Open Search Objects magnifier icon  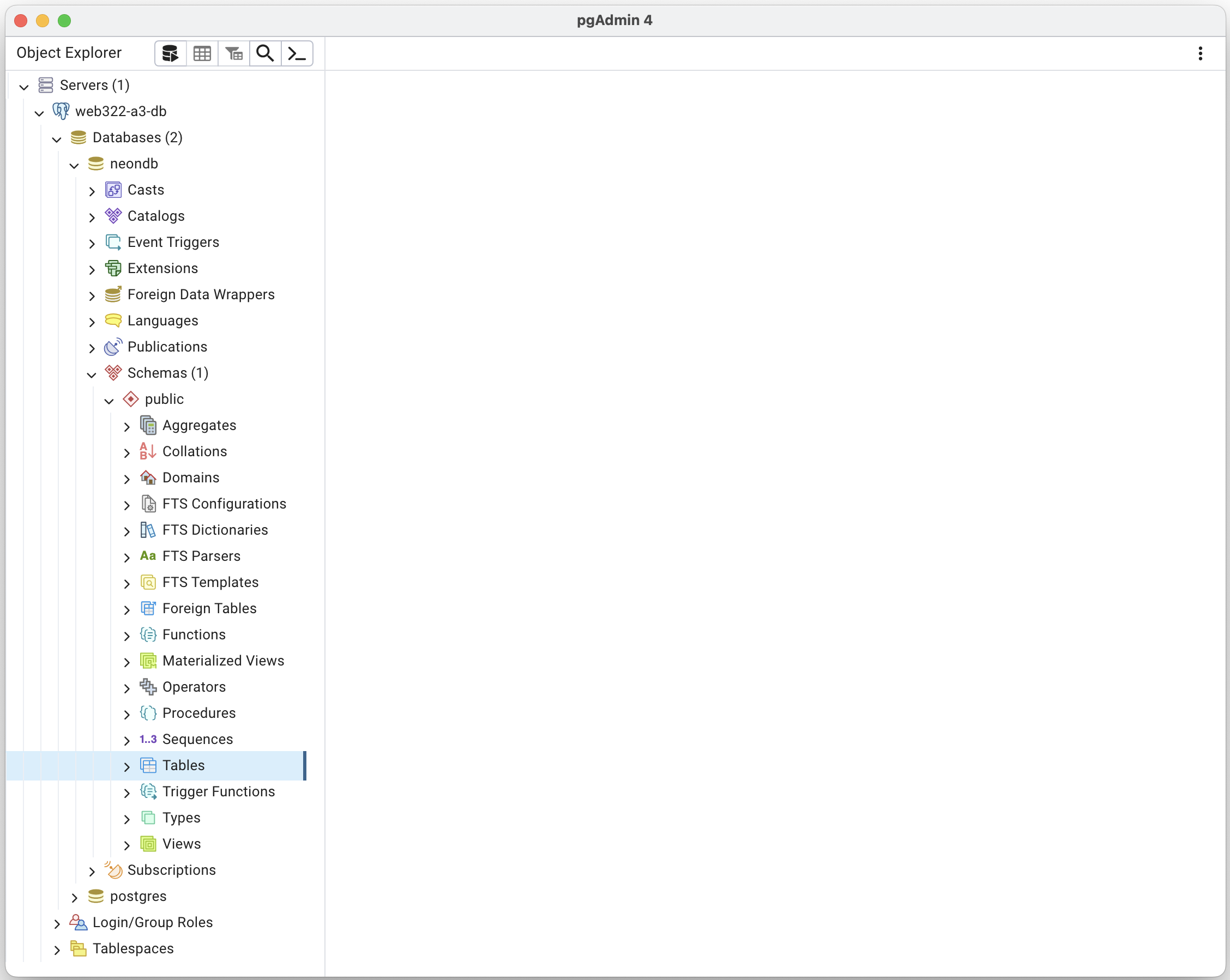click(266, 53)
